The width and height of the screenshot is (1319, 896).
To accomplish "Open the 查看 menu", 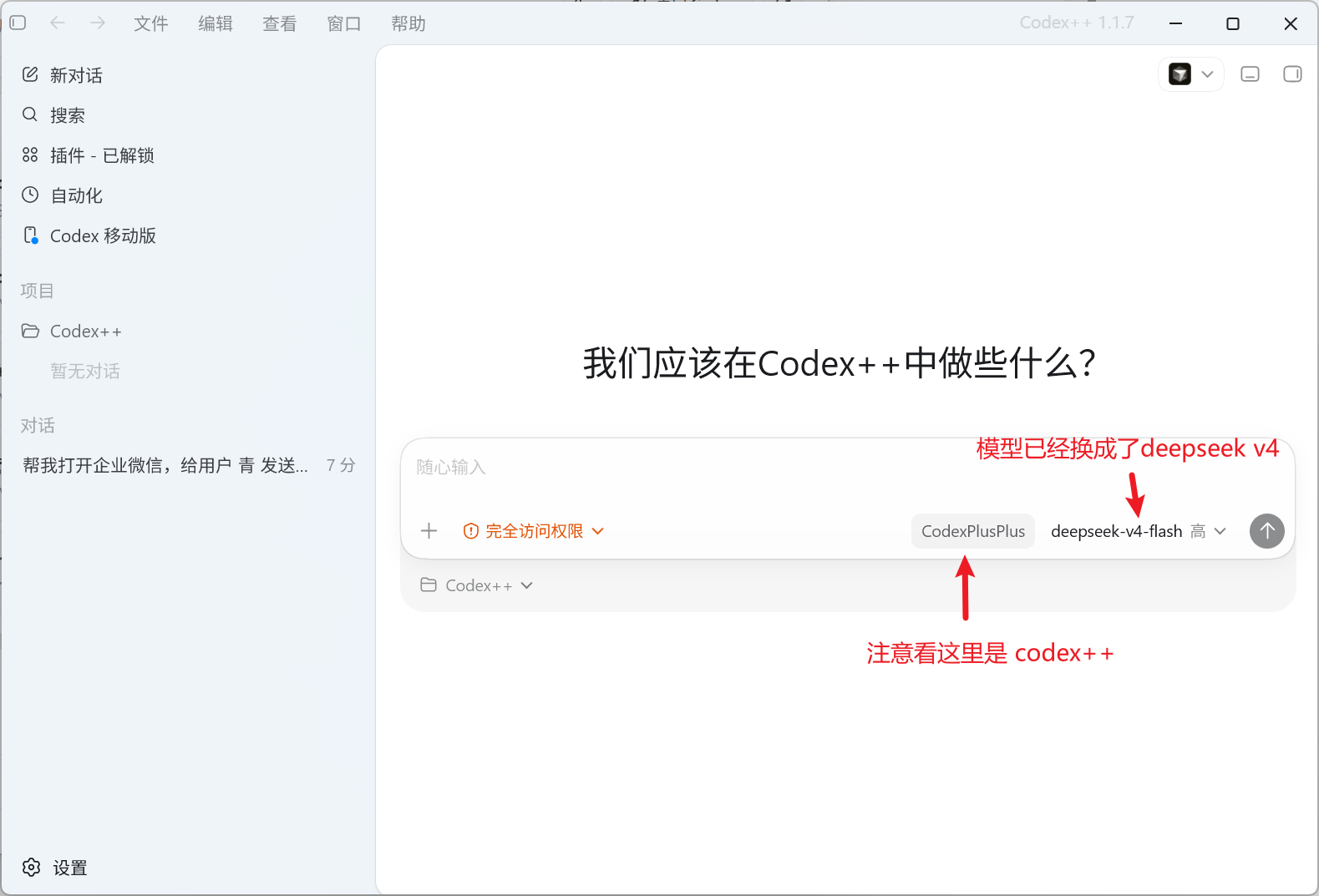I will 280,23.
